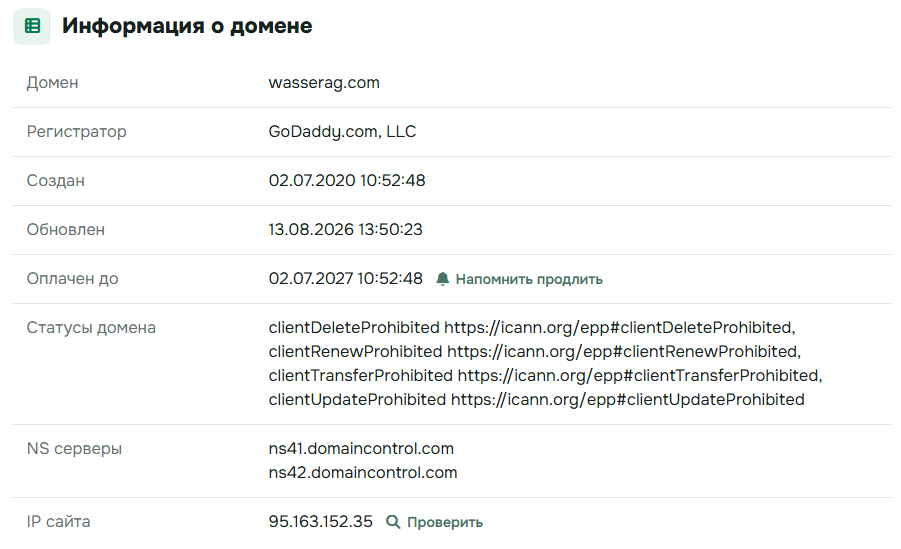Click the updated date 13.08.2026
901x549 pixels.
(x=311, y=229)
